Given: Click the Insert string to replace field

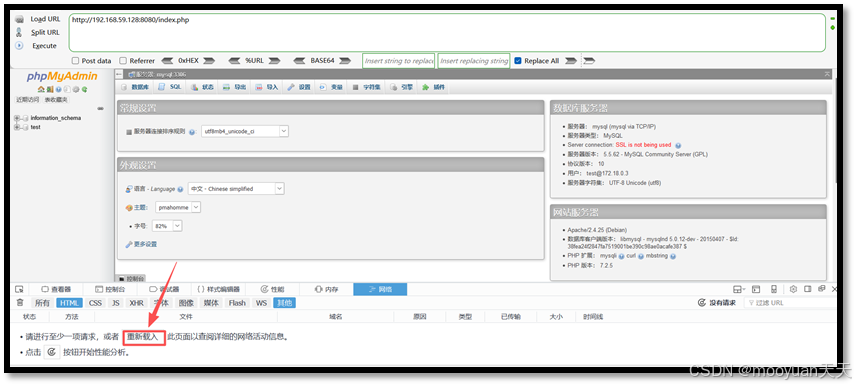Looking at the screenshot, I should pos(399,61).
